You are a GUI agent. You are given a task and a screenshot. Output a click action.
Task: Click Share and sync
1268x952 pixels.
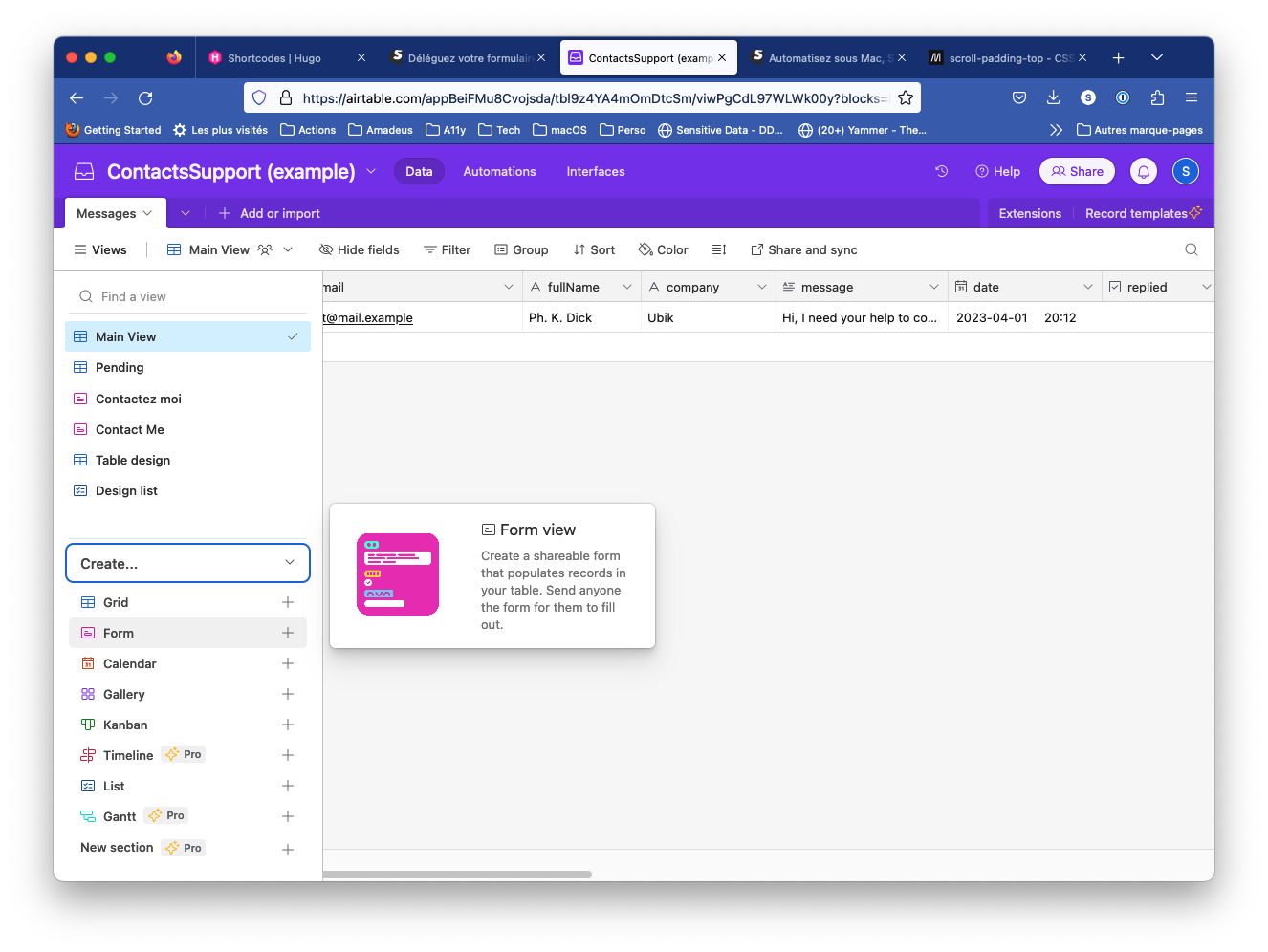(x=803, y=249)
